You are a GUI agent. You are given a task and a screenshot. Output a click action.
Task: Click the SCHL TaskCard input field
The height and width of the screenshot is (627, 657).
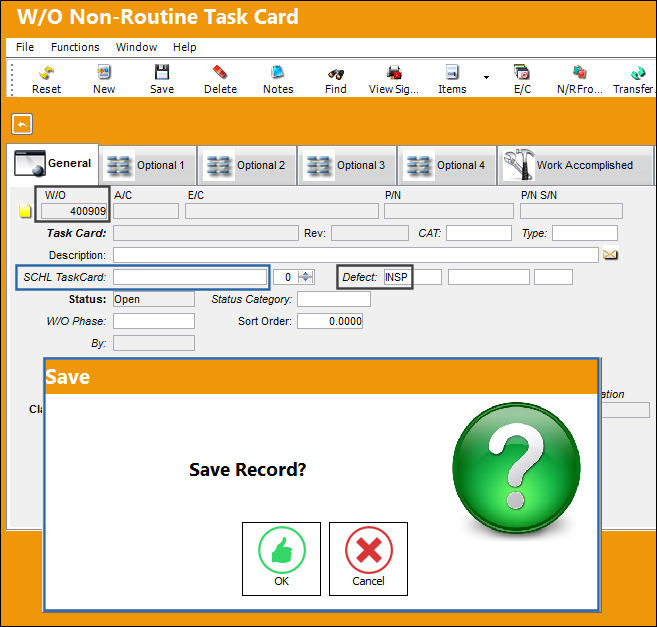(190, 277)
